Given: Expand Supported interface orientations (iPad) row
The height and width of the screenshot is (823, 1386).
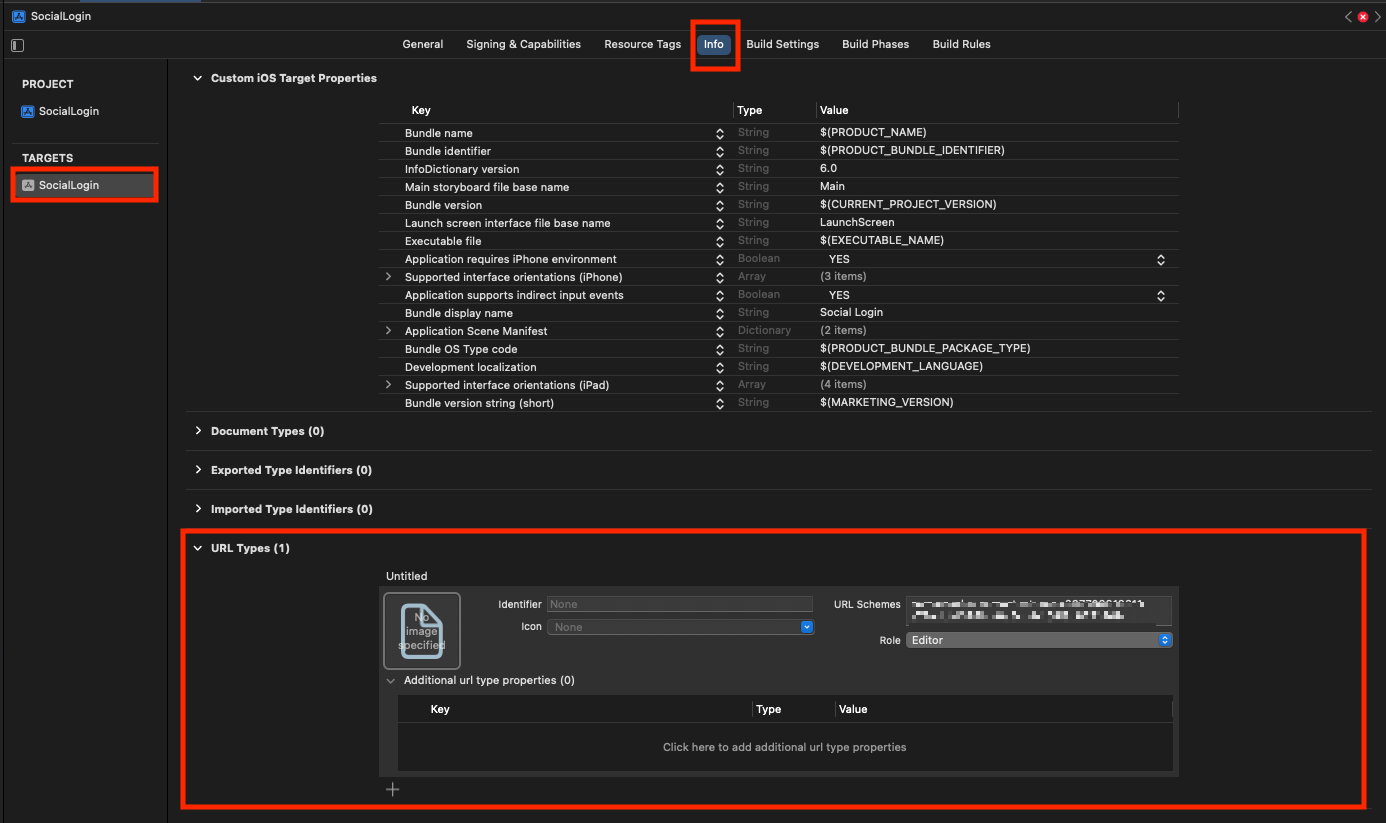Looking at the screenshot, I should click(388, 385).
